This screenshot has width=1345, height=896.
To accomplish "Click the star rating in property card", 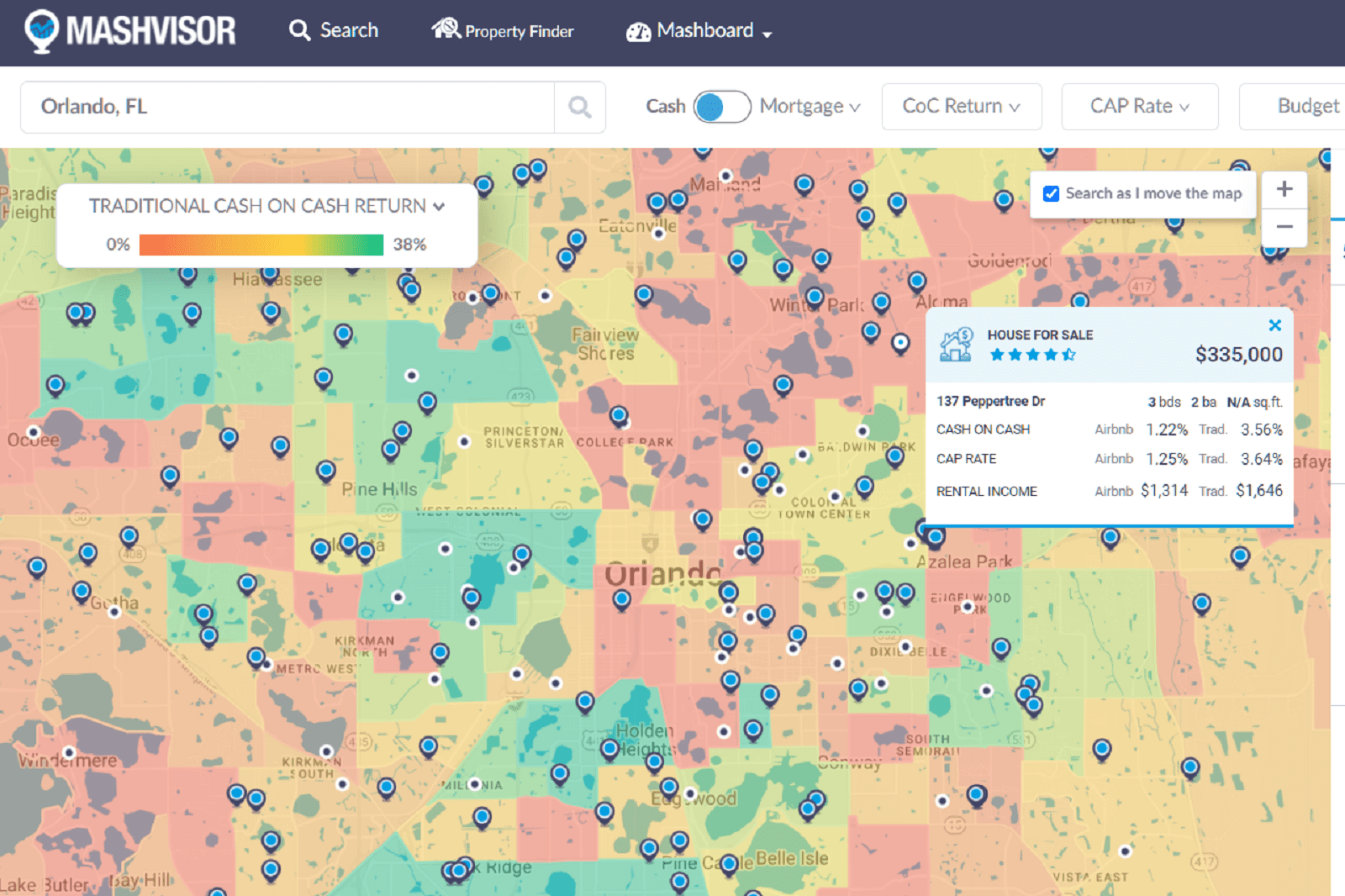I will 1032,355.
